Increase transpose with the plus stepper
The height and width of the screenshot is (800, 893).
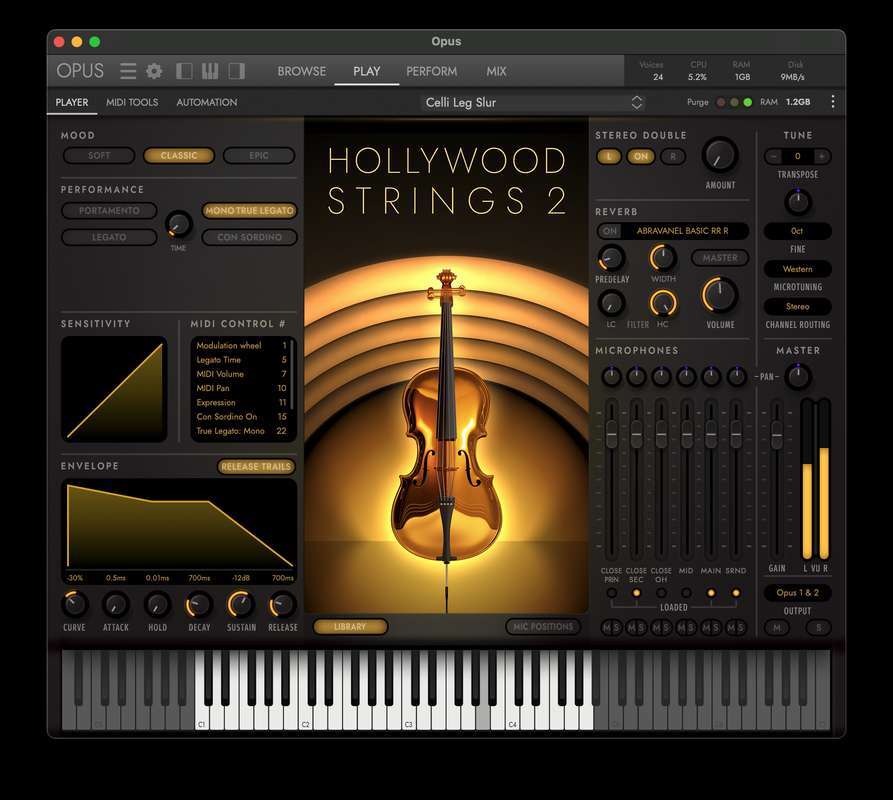pos(822,156)
